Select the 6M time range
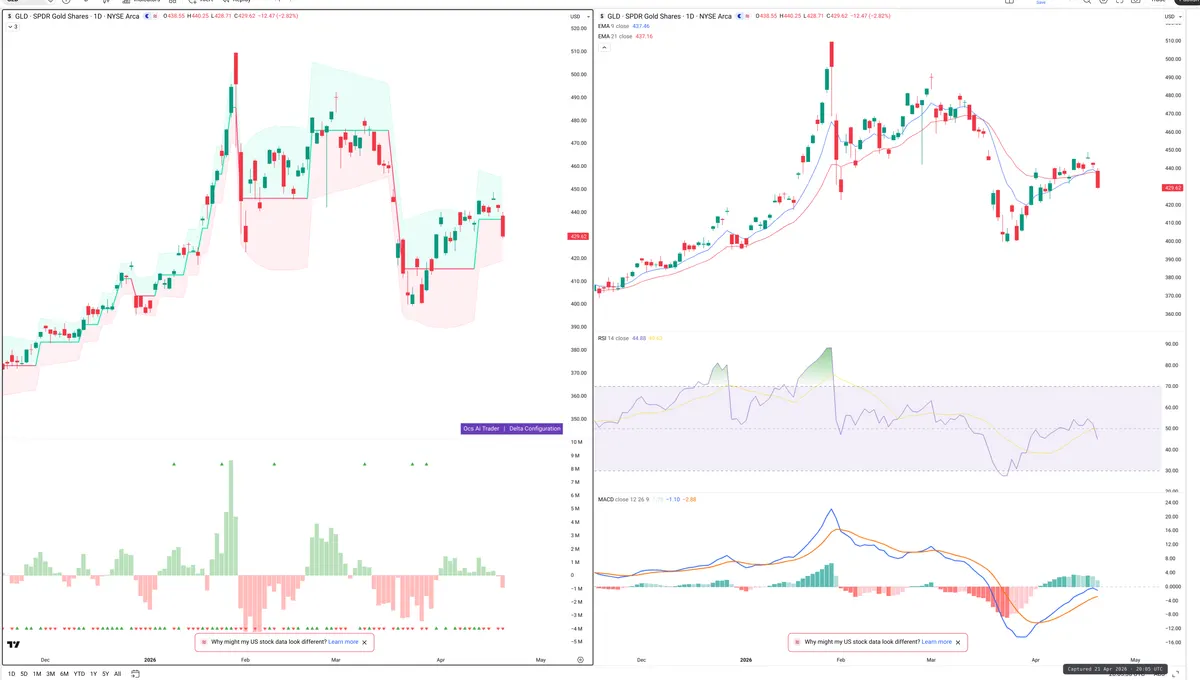The width and height of the screenshot is (1200, 680). tap(64, 674)
